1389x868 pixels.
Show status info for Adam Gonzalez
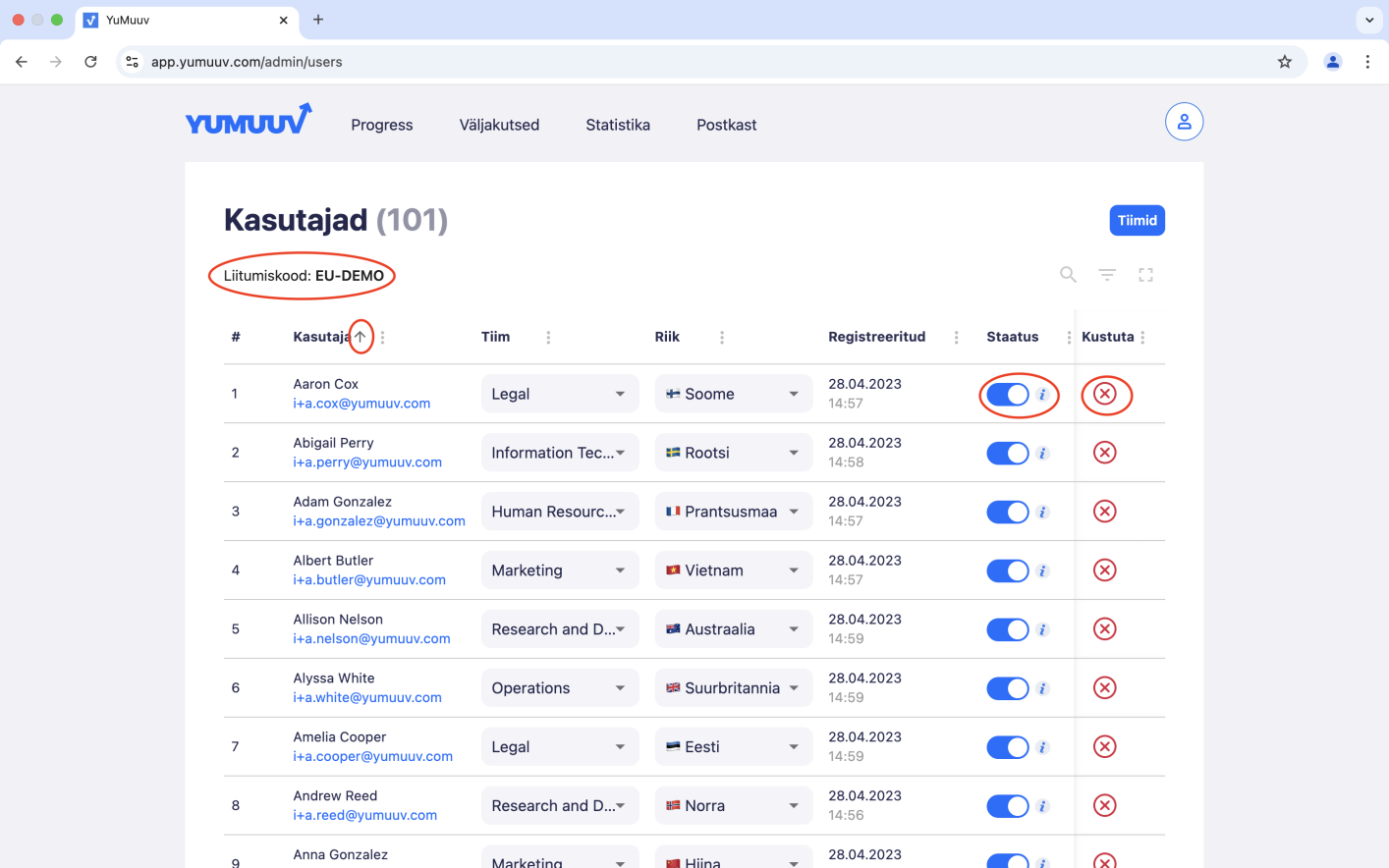pos(1043,513)
